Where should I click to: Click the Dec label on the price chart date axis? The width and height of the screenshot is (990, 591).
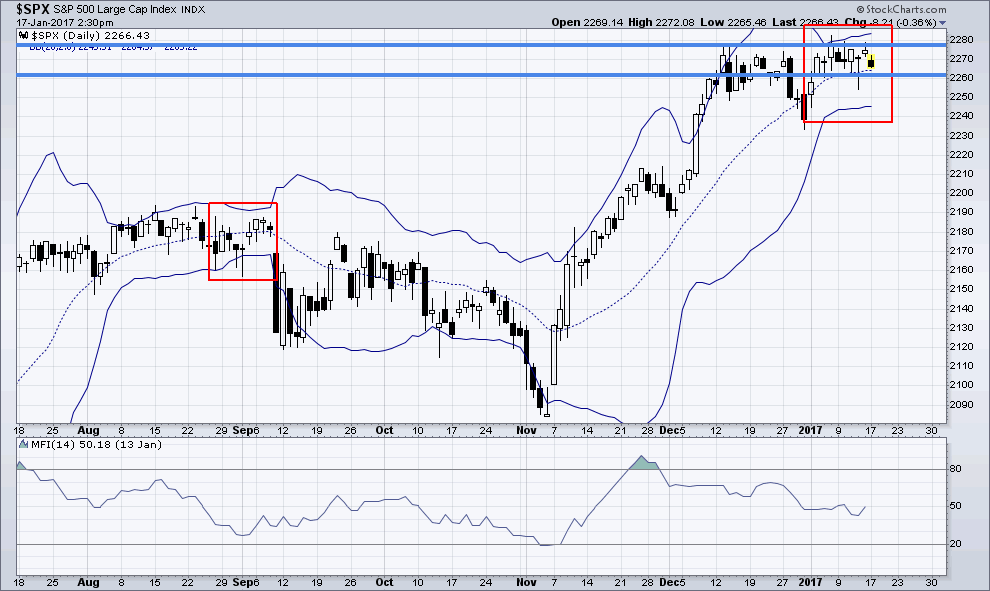(x=669, y=430)
